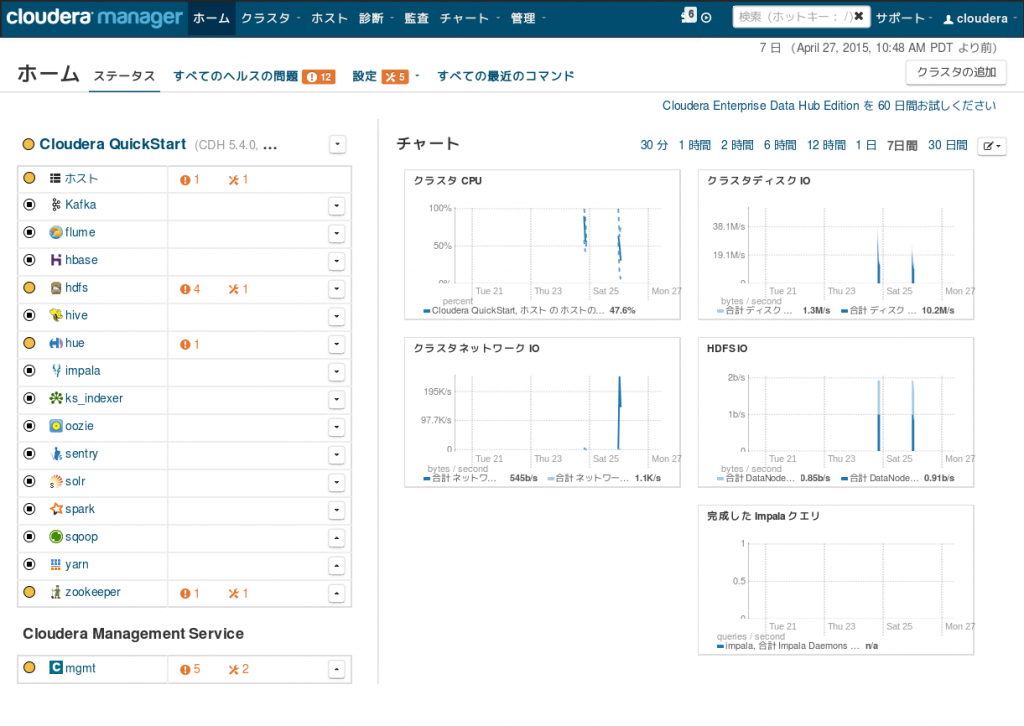Image resolution: width=1024 pixels, height=726 pixels.
Task: Open すべての最近のコマンド tab
Action: click(x=506, y=76)
